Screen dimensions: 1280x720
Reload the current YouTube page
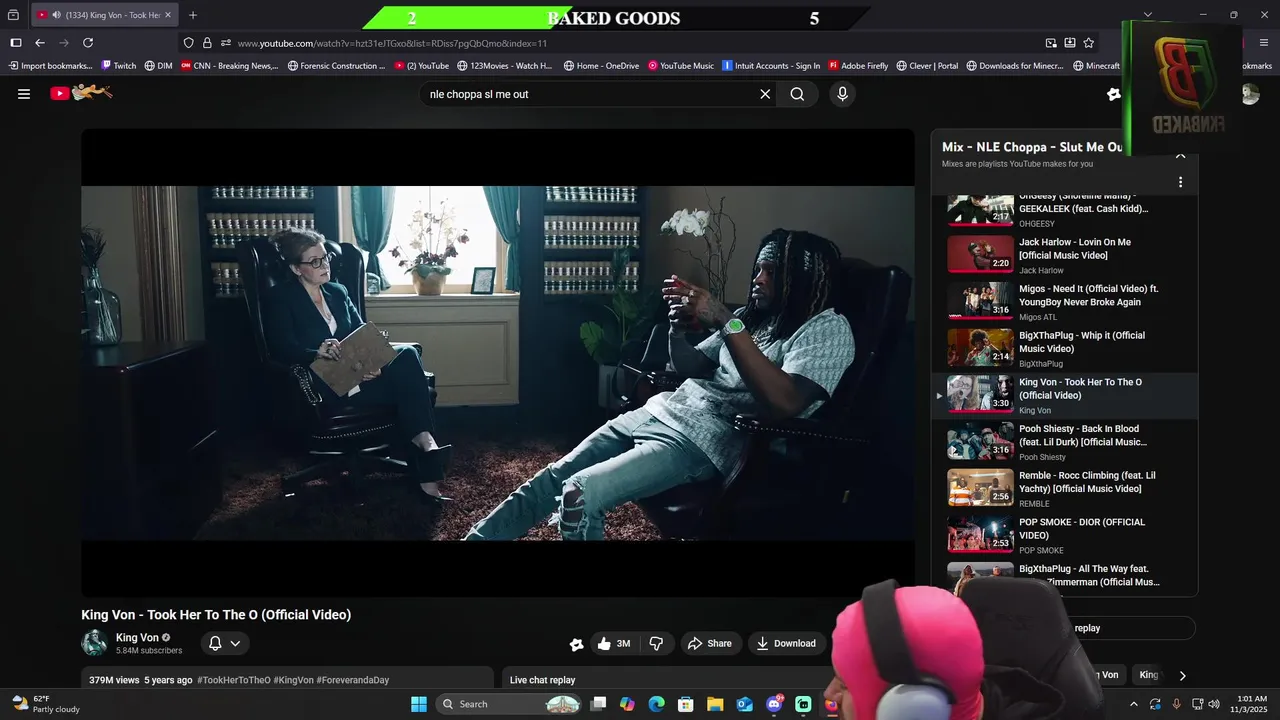pos(88,43)
